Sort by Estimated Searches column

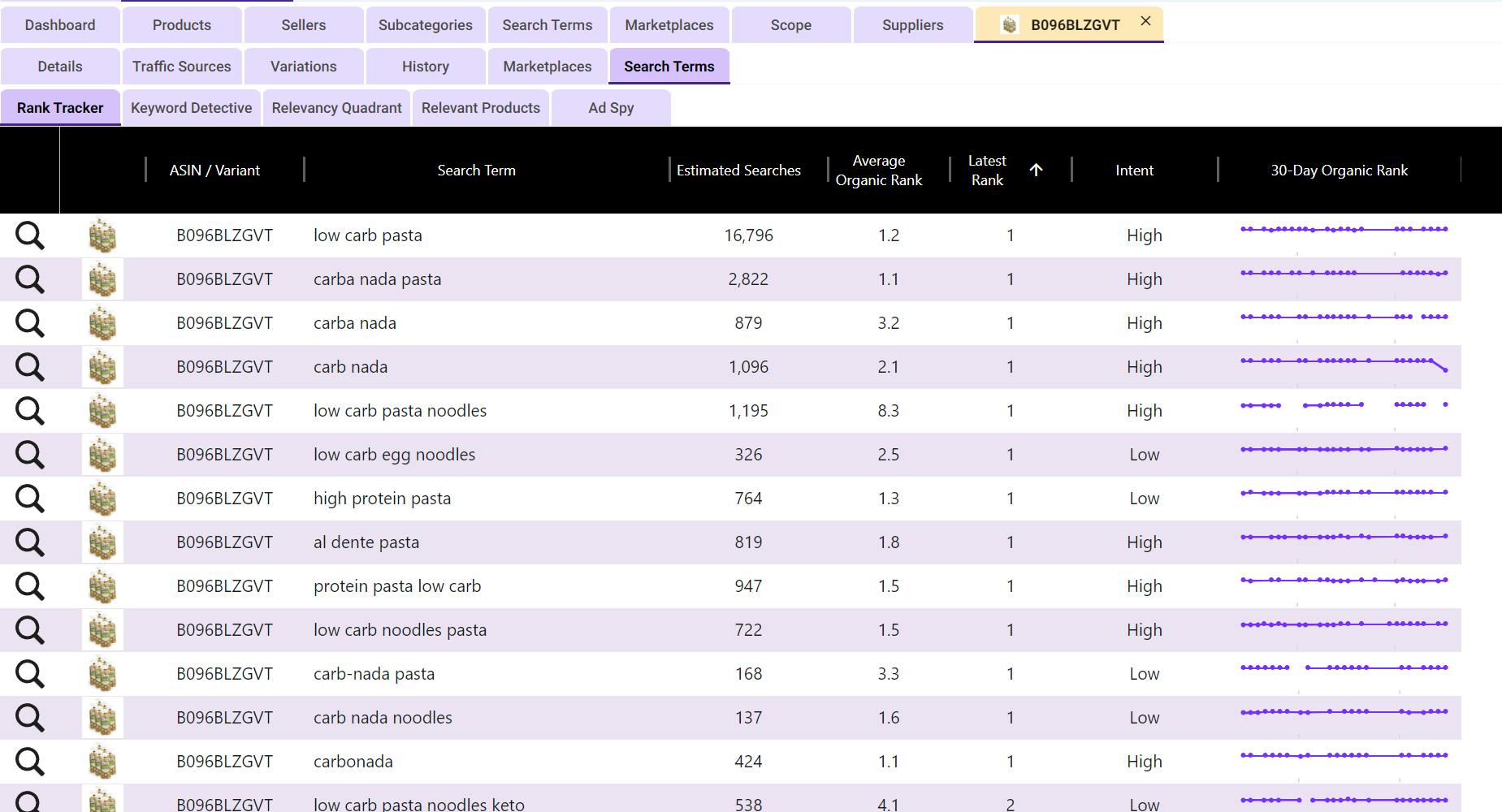click(738, 171)
